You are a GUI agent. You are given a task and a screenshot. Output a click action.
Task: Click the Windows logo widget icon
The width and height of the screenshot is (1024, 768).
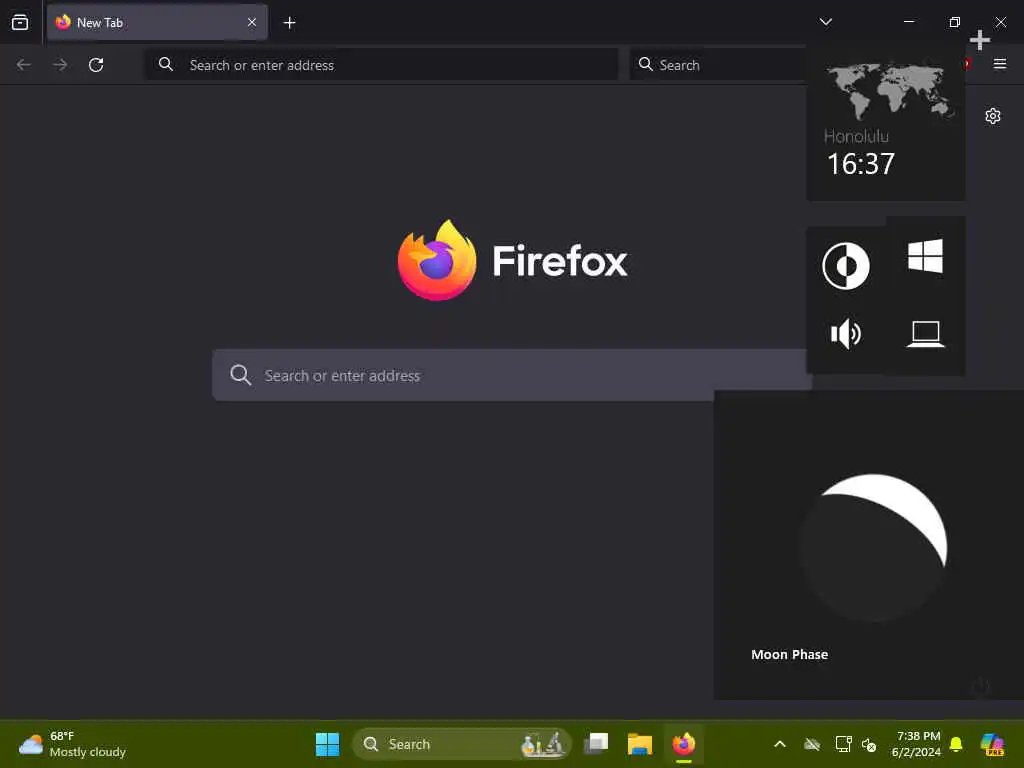coord(925,255)
